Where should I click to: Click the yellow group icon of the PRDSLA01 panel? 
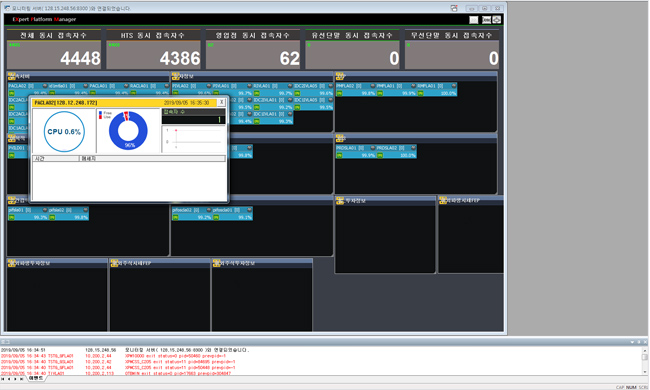340,138
